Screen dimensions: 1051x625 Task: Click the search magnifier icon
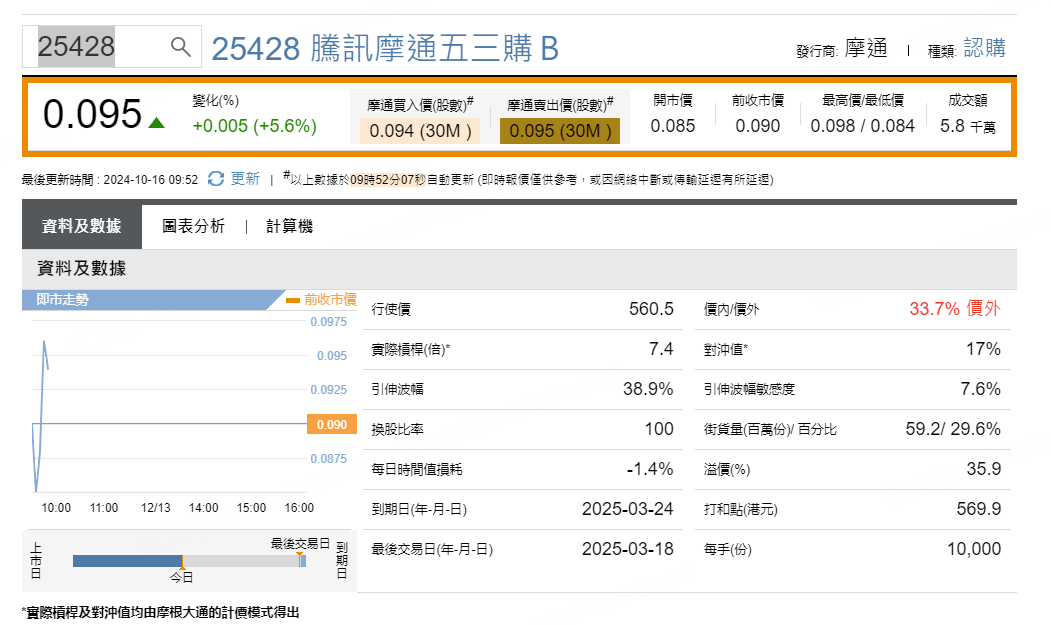click(x=180, y=46)
